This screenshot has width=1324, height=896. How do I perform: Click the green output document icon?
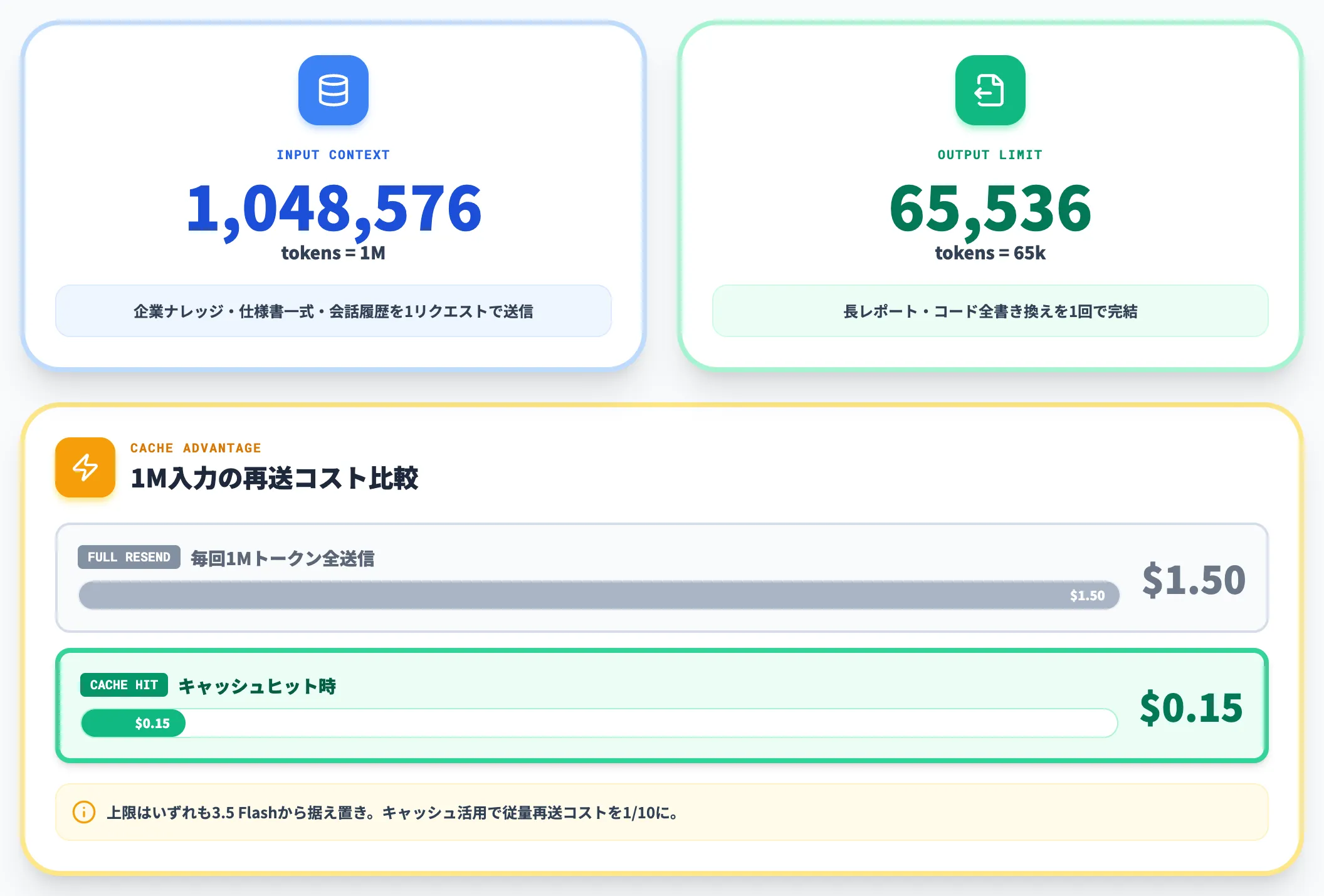(x=990, y=90)
